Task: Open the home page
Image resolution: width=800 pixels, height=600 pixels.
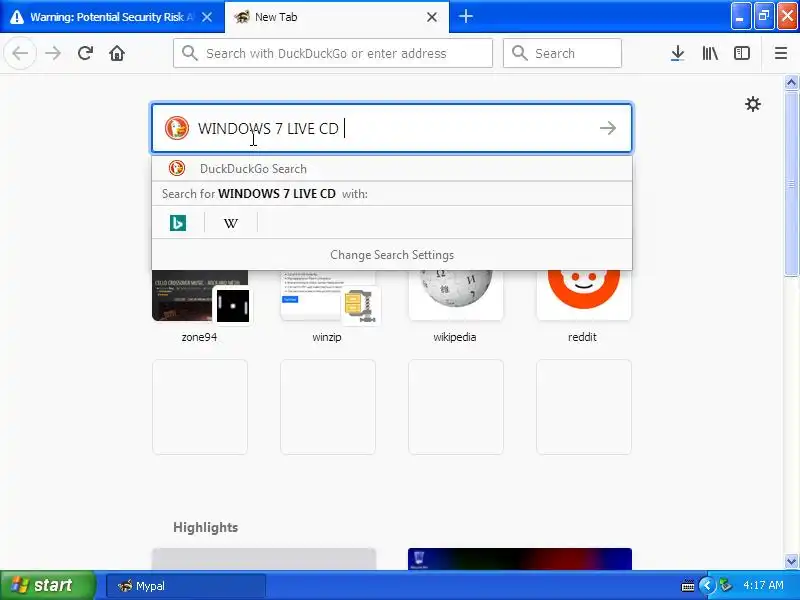Action: pos(117,53)
